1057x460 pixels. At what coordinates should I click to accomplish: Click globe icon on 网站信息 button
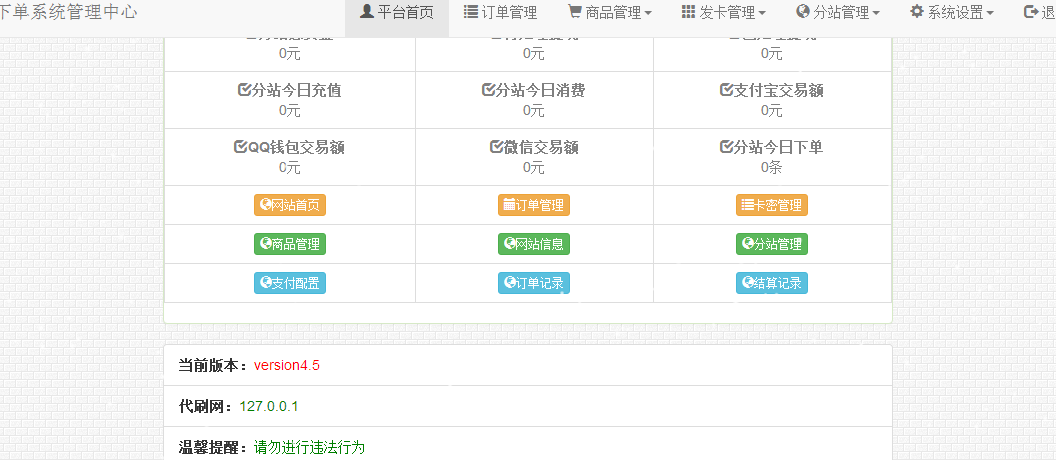[x=509, y=243]
